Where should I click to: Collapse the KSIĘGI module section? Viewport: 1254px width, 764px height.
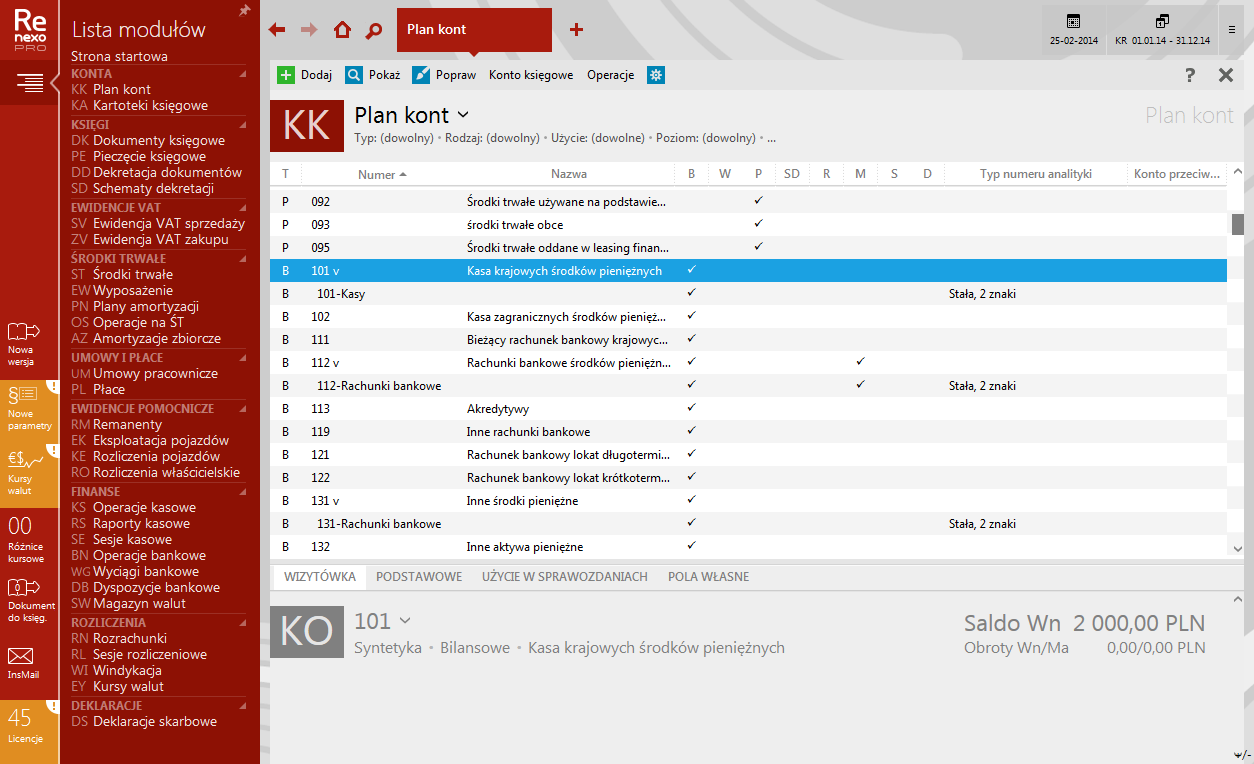(242, 124)
